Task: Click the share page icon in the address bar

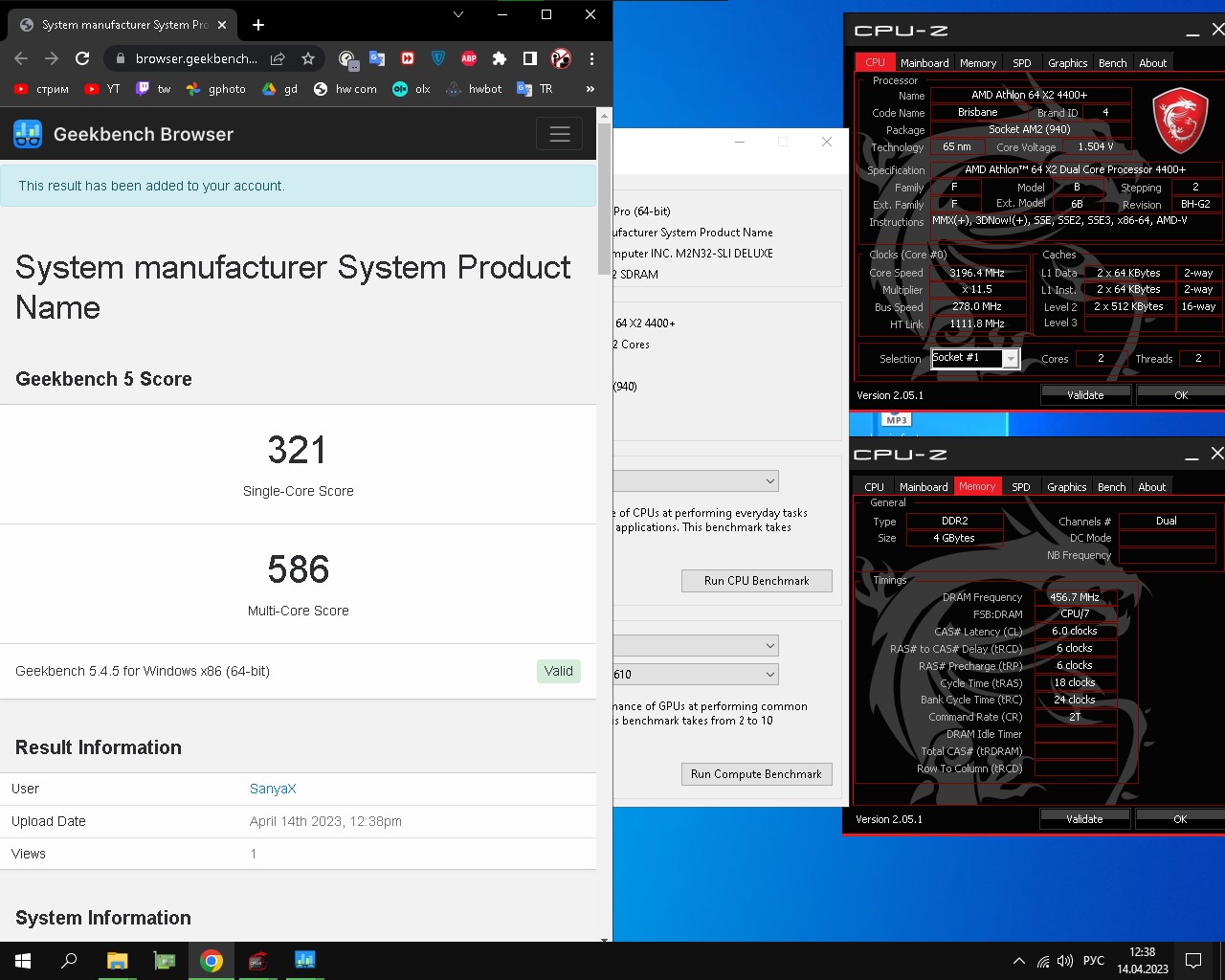Action: click(x=278, y=58)
